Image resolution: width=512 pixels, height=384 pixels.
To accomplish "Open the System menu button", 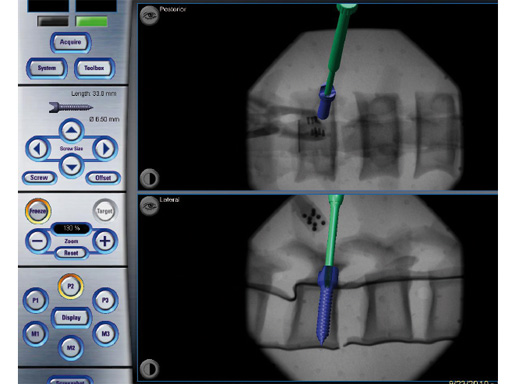I will tap(47, 68).
